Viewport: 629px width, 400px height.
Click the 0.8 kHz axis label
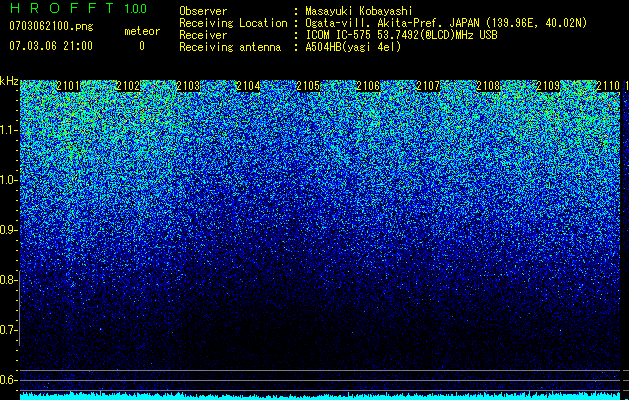[x=8, y=280]
